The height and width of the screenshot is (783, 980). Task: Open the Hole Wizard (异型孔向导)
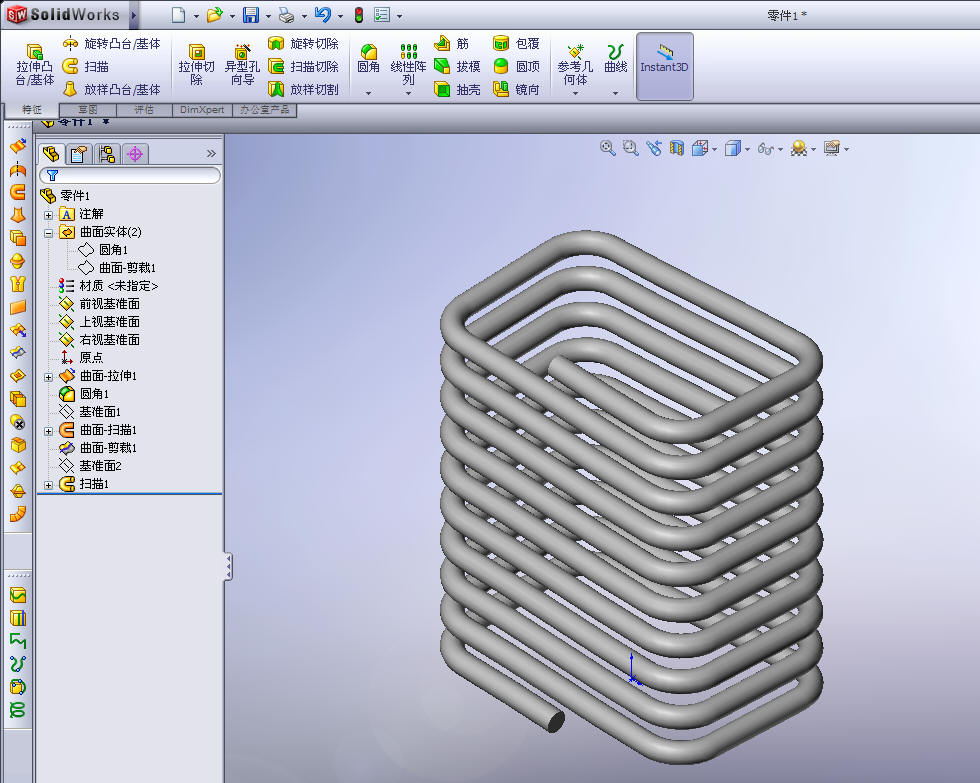(x=242, y=64)
